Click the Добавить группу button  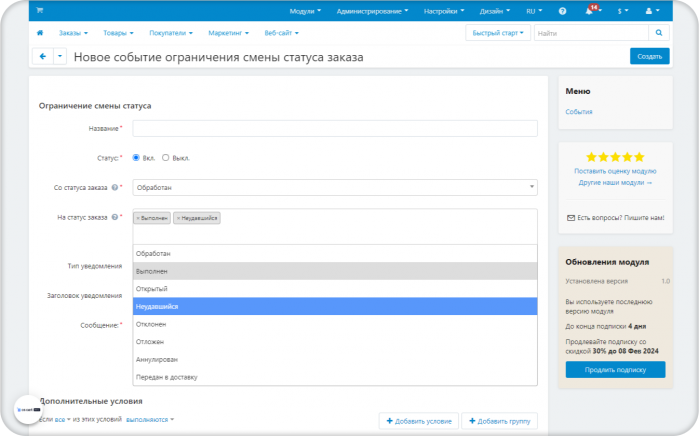click(500, 421)
